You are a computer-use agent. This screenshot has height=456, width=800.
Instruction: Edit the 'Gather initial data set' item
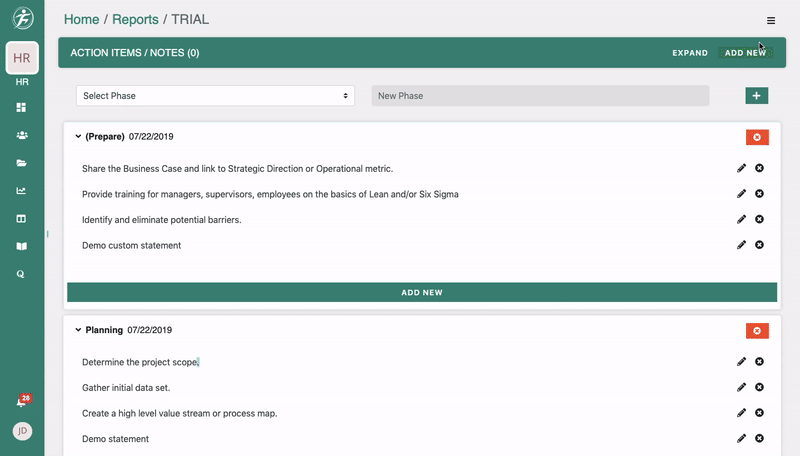click(x=741, y=387)
